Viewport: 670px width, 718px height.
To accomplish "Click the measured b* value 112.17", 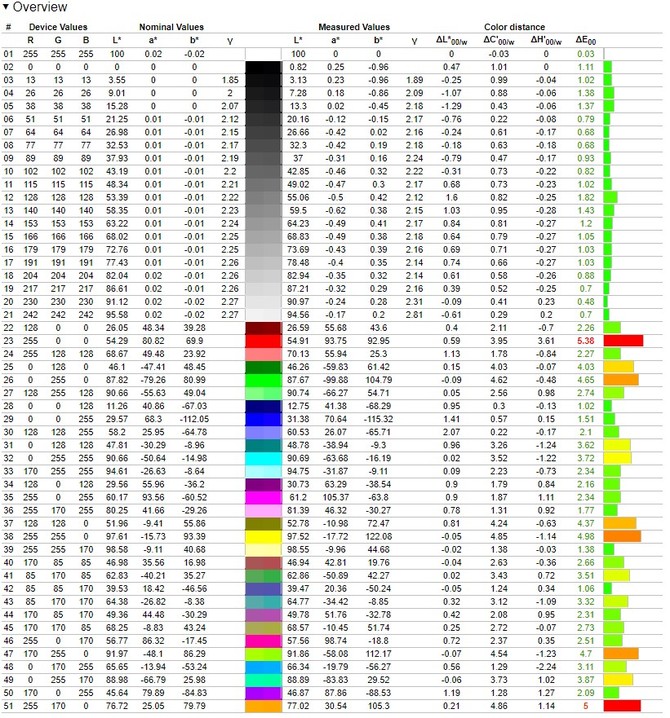I will point(378,654).
